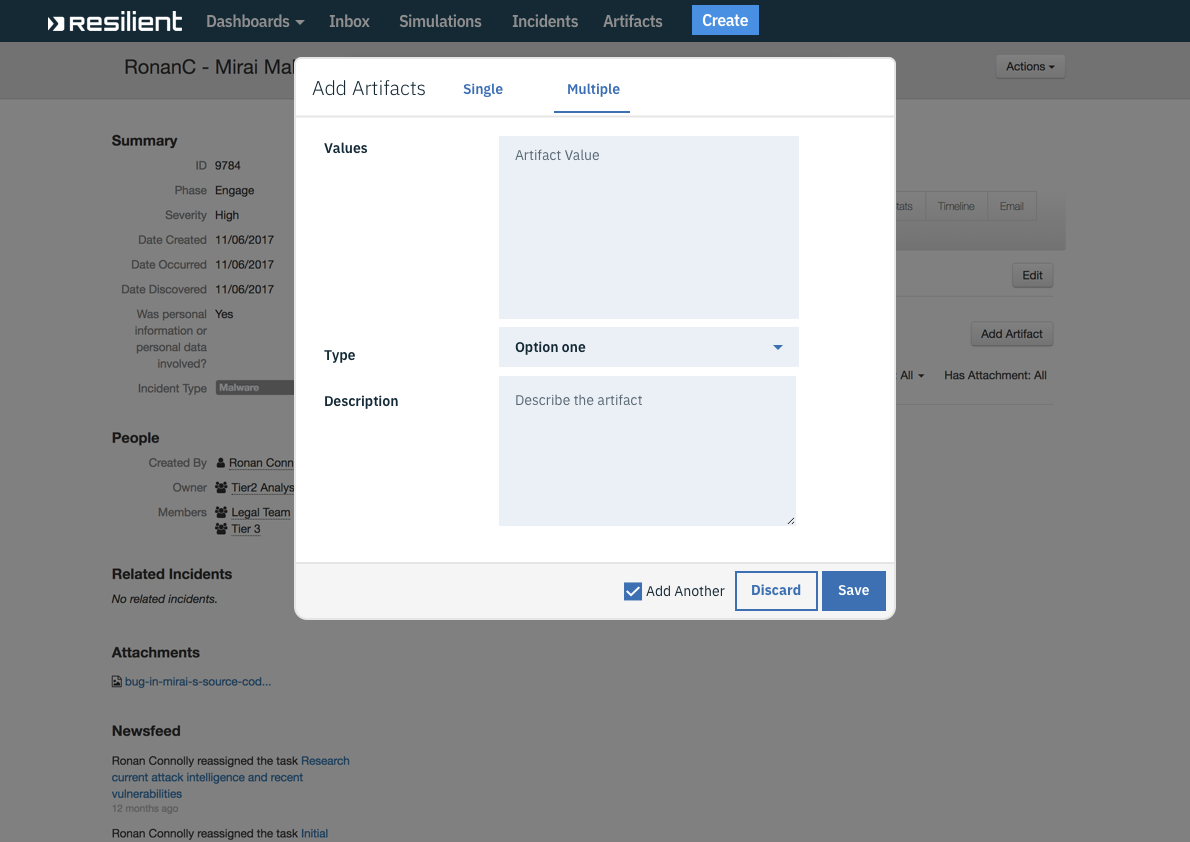The height and width of the screenshot is (842, 1190).
Task: Click the Artifact Value text area
Action: click(x=649, y=227)
